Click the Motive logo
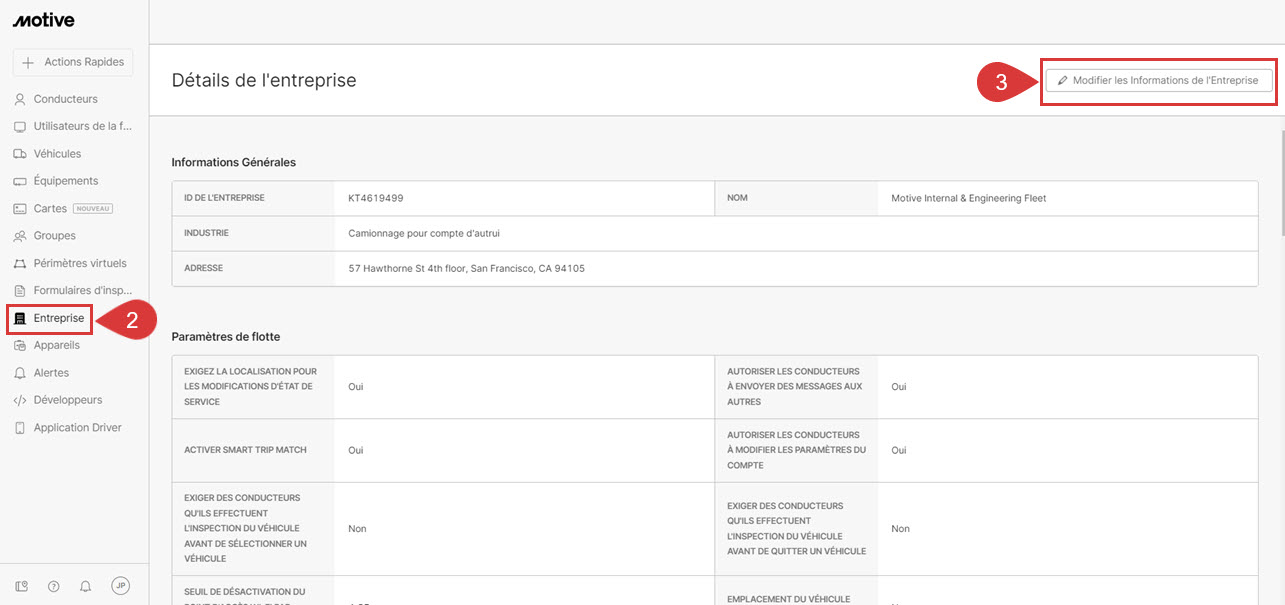Screen dimensions: 1285x605 click(x=43, y=20)
